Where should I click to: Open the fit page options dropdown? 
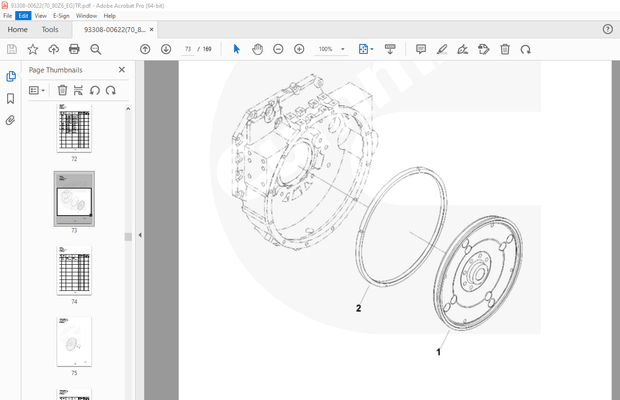[x=366, y=49]
